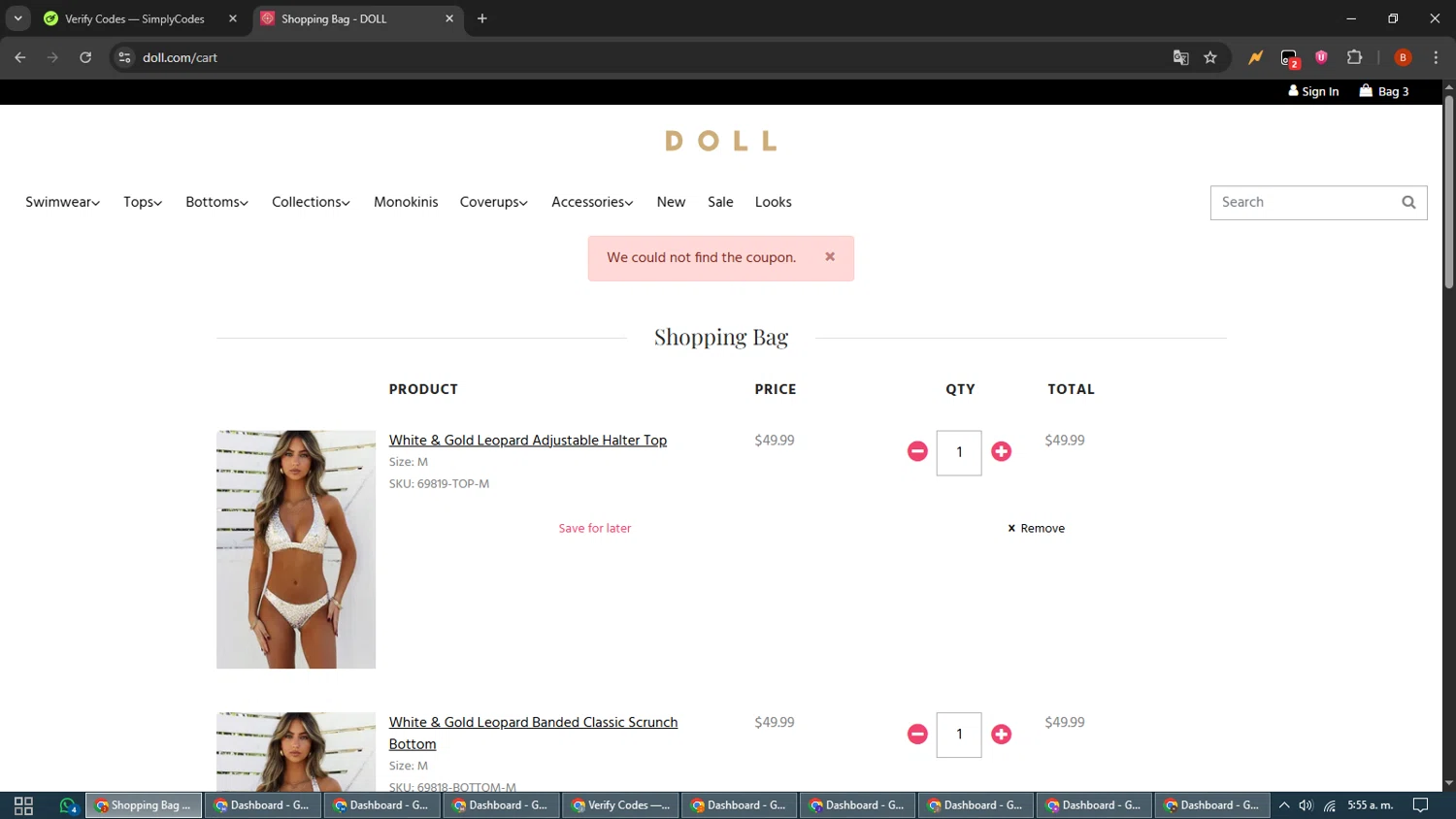Open volume control in system tray

(x=1307, y=805)
